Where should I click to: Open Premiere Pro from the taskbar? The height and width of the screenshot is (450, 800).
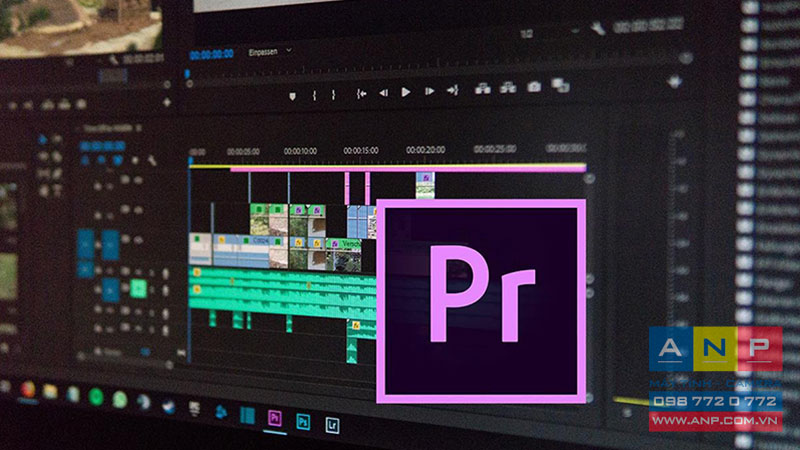click(274, 418)
